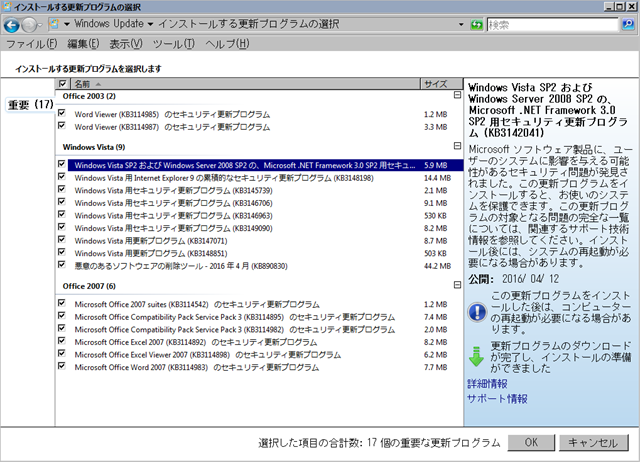This screenshot has width=640, height=462.
Task: Select the 503 KB size cell
Action: [x=435, y=253]
